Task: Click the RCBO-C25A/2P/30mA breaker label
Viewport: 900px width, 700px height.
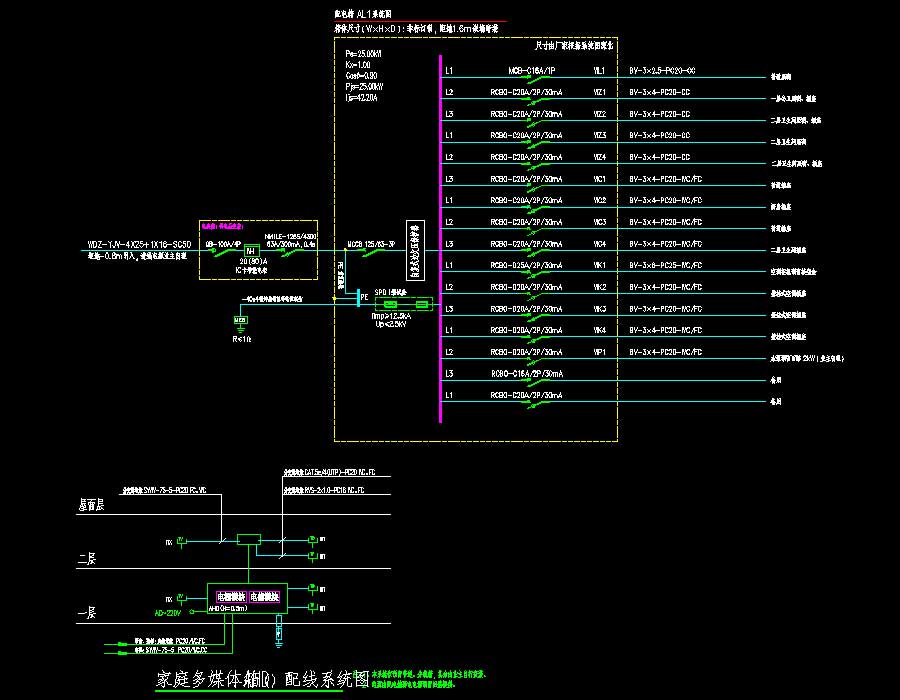Action: [527, 266]
